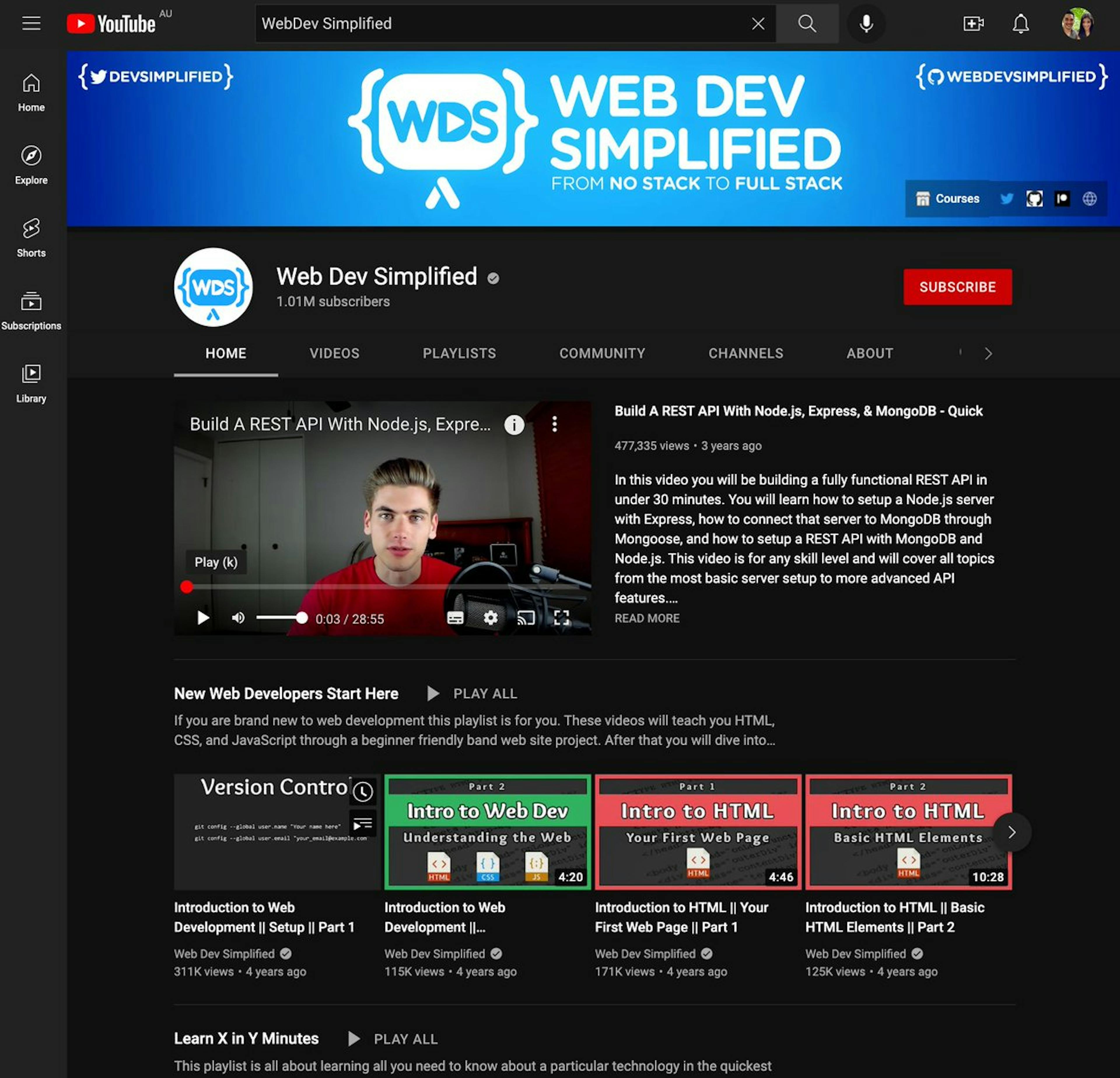Play all of New Web Developers Start Here
Screen dimensions: 1120x1078
472,694
